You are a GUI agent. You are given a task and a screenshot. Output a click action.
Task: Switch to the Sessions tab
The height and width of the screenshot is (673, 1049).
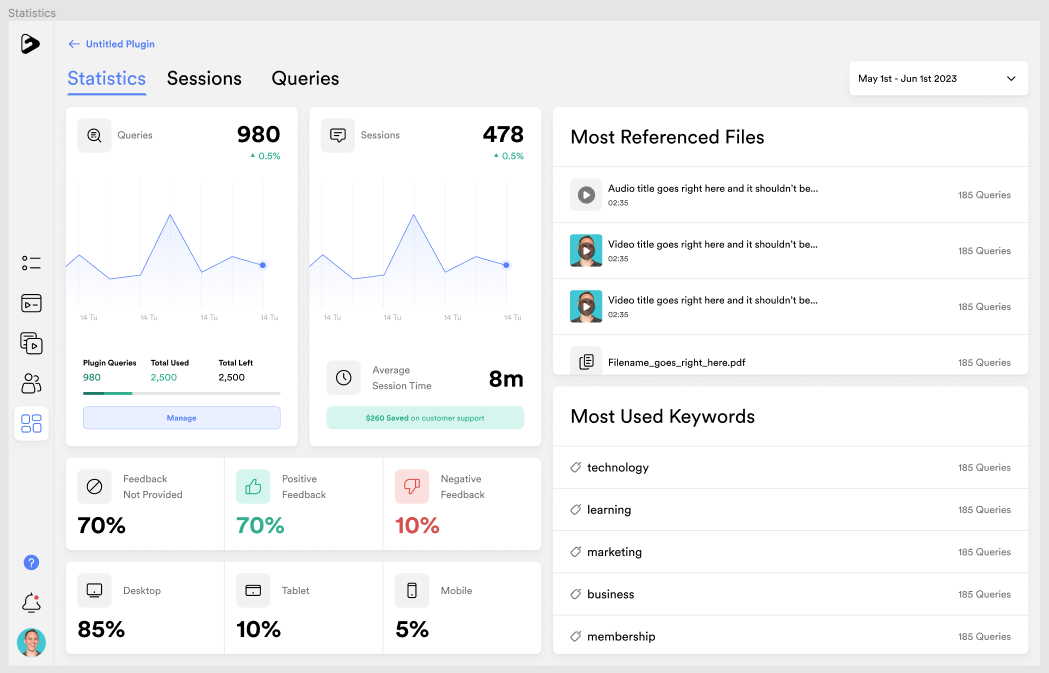click(204, 78)
